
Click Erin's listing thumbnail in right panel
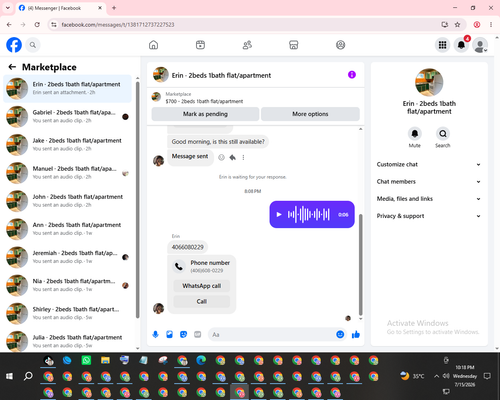point(429,82)
